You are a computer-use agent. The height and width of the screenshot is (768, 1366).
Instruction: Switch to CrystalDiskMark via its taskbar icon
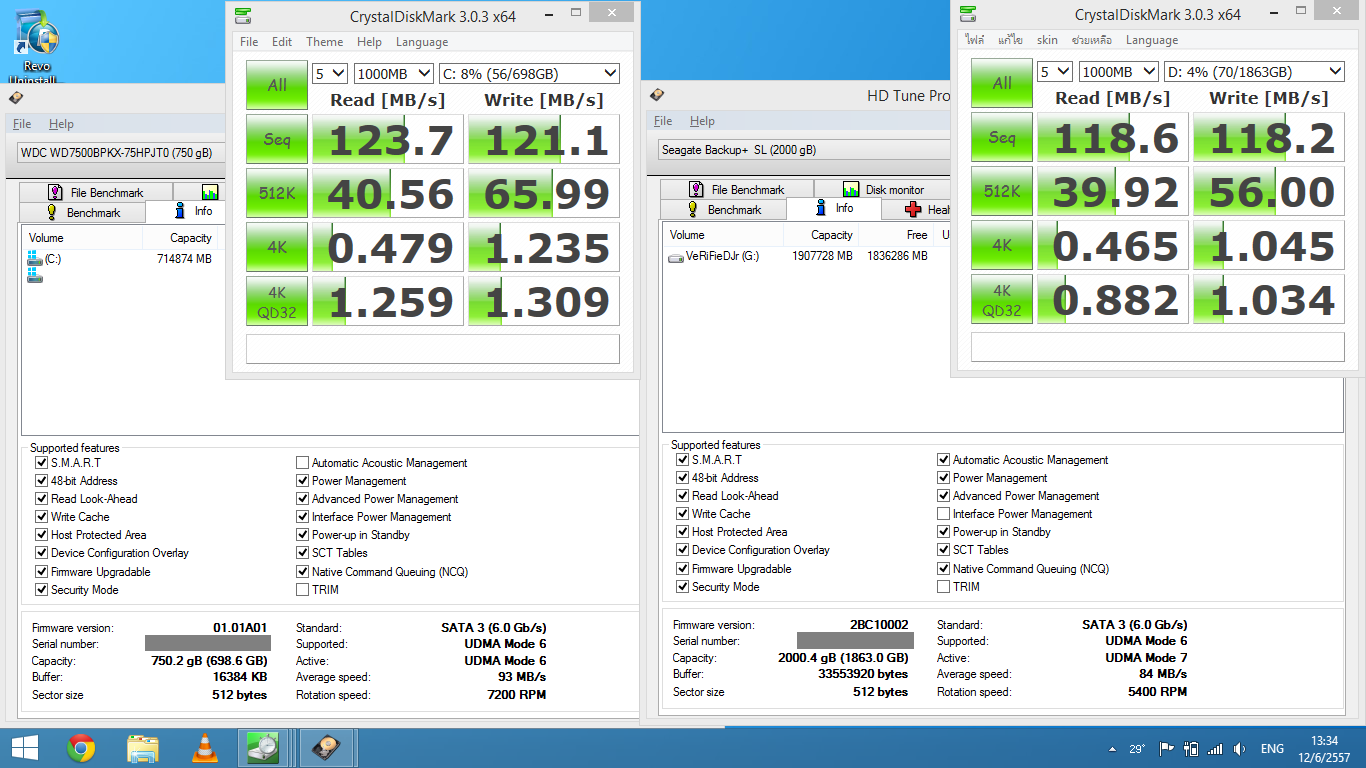pos(265,748)
